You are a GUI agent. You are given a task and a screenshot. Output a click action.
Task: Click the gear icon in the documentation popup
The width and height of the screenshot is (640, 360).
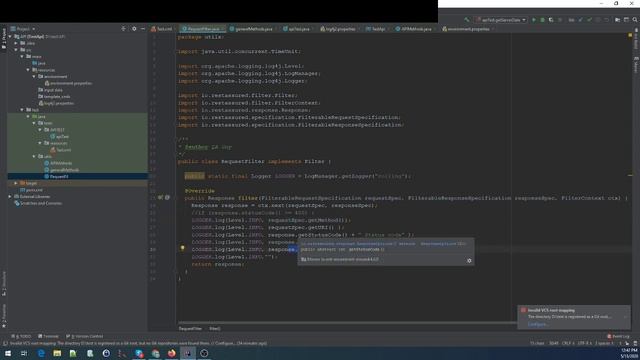[x=469, y=260]
